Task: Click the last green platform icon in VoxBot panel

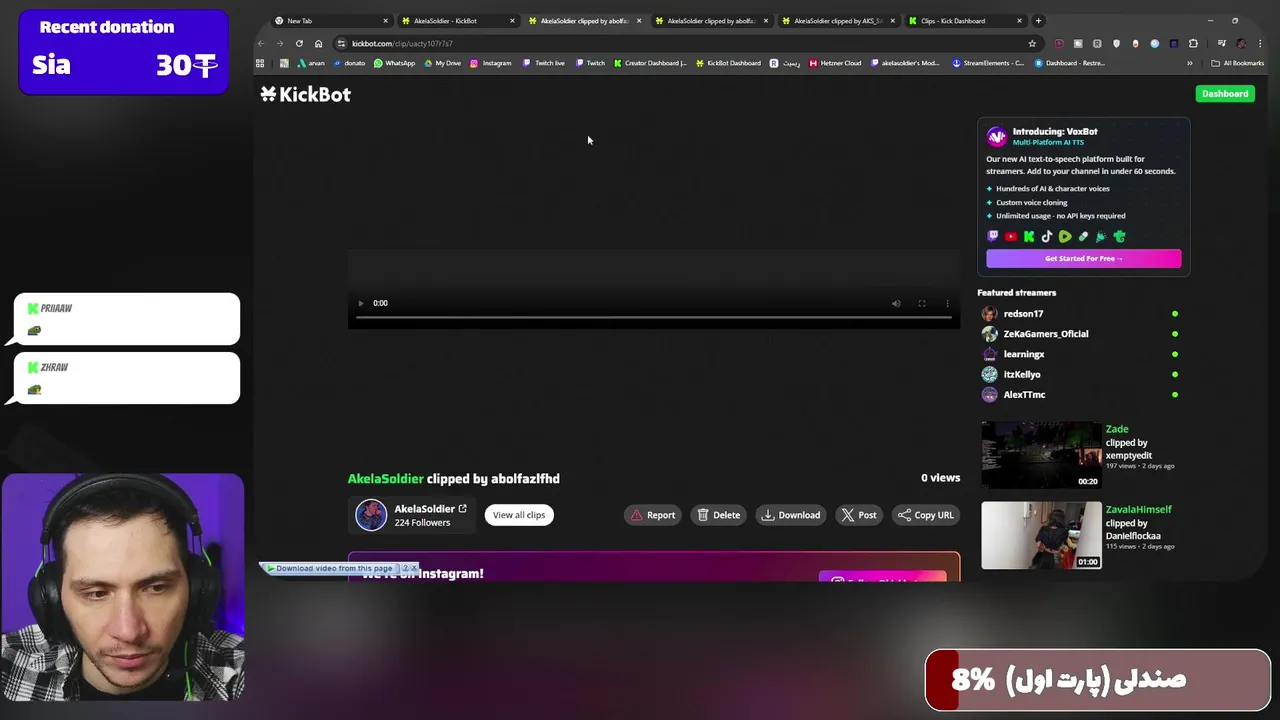Action: pyautogui.click(x=1119, y=237)
